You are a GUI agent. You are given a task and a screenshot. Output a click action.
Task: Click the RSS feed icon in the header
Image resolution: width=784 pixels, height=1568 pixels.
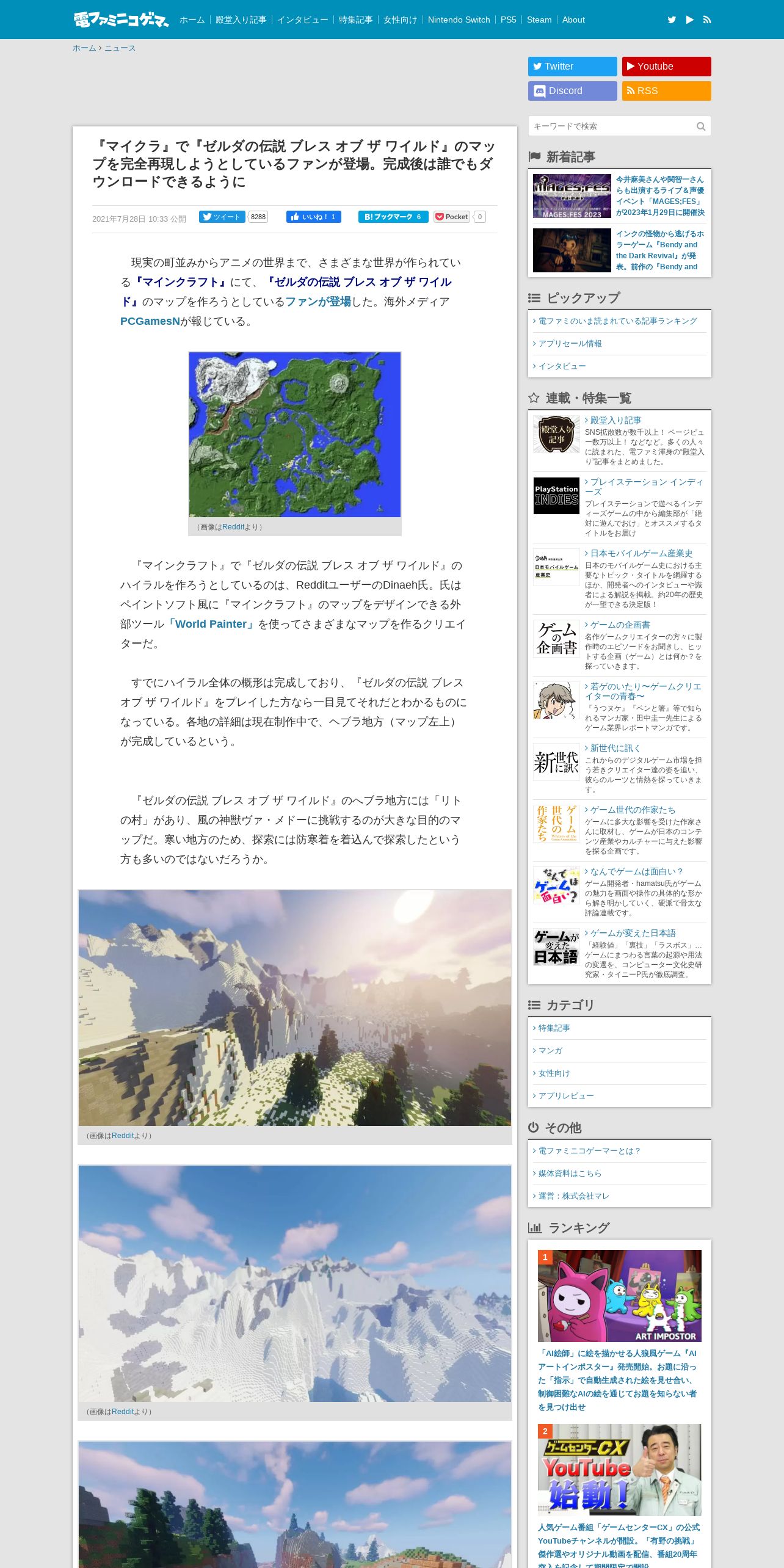707,20
